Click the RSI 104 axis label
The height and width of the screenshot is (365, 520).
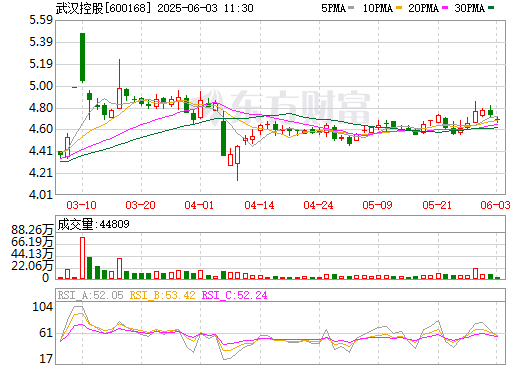[x=42, y=307]
